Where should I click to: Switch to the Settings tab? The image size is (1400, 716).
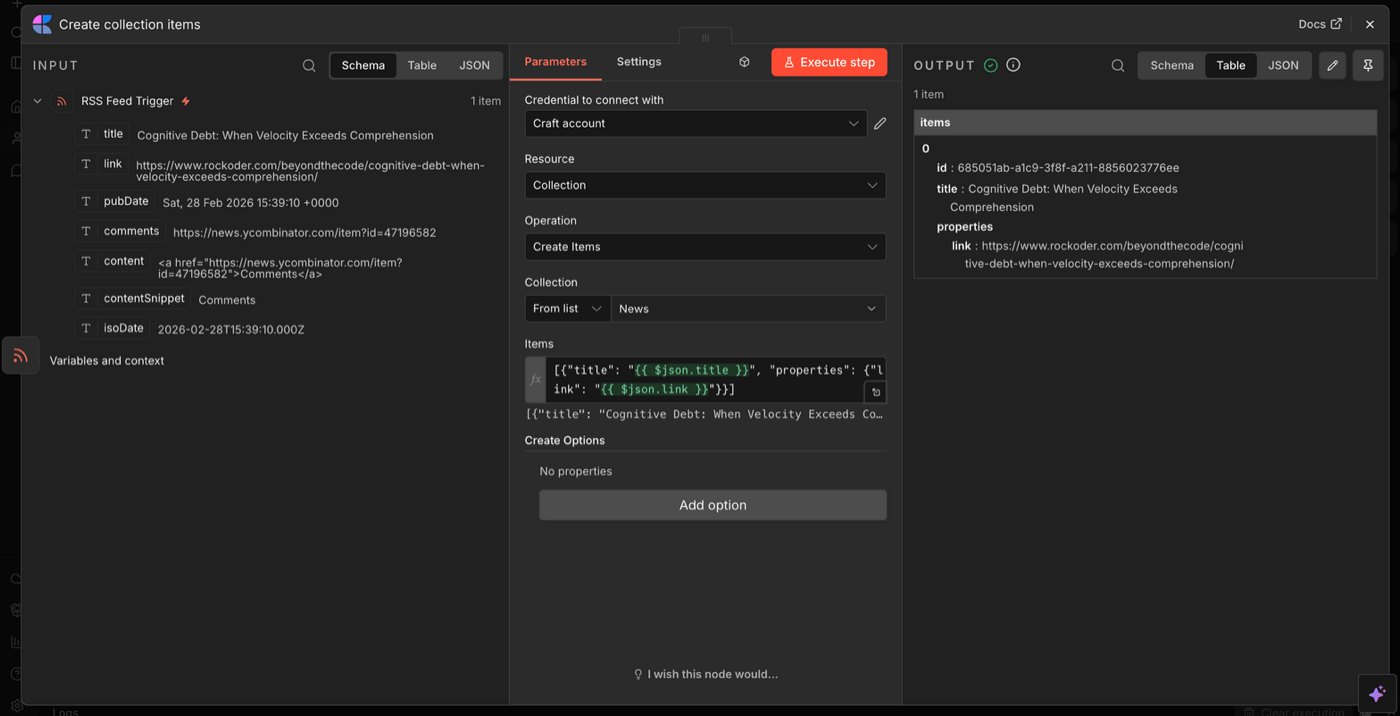638,61
